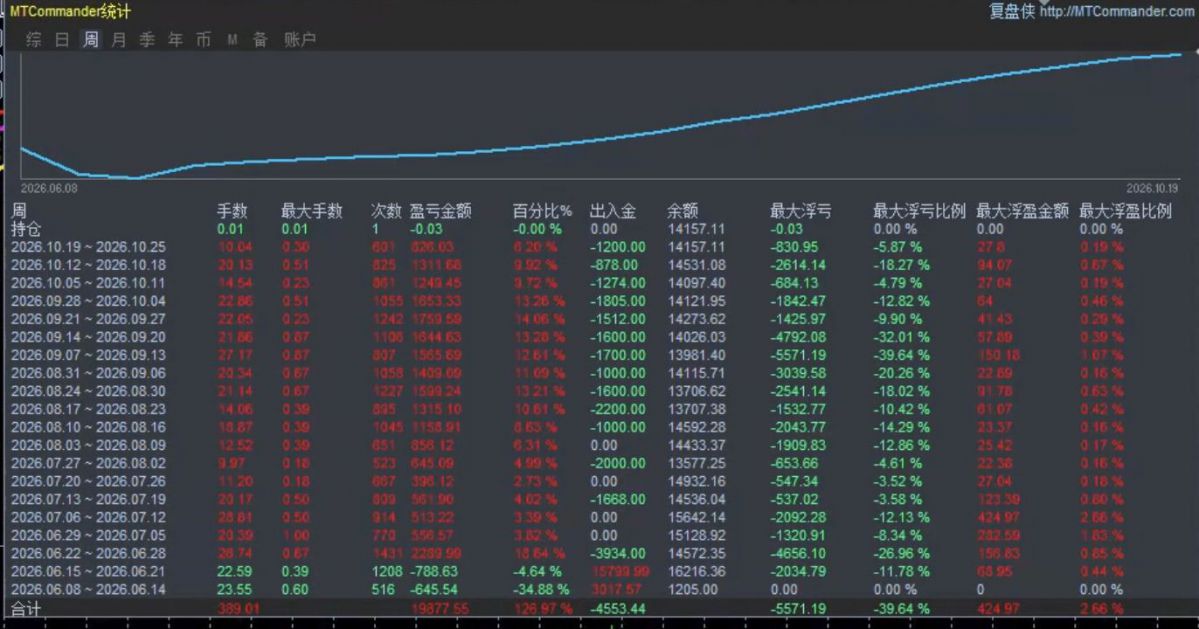1199x629 pixels.
Task: Switch to the 日 daily tab
Action: [x=62, y=40]
